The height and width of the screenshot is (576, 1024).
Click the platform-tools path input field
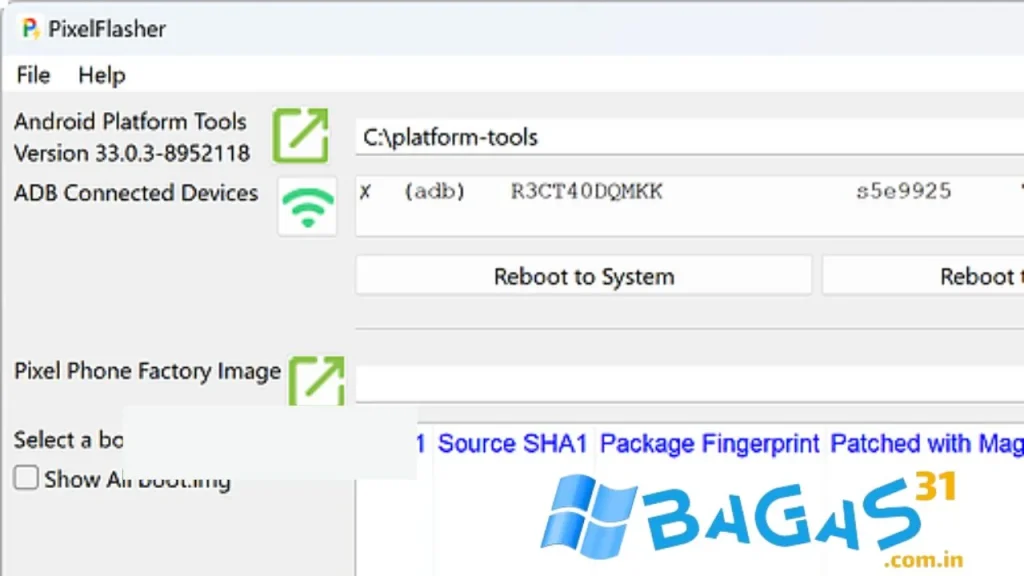coord(690,137)
